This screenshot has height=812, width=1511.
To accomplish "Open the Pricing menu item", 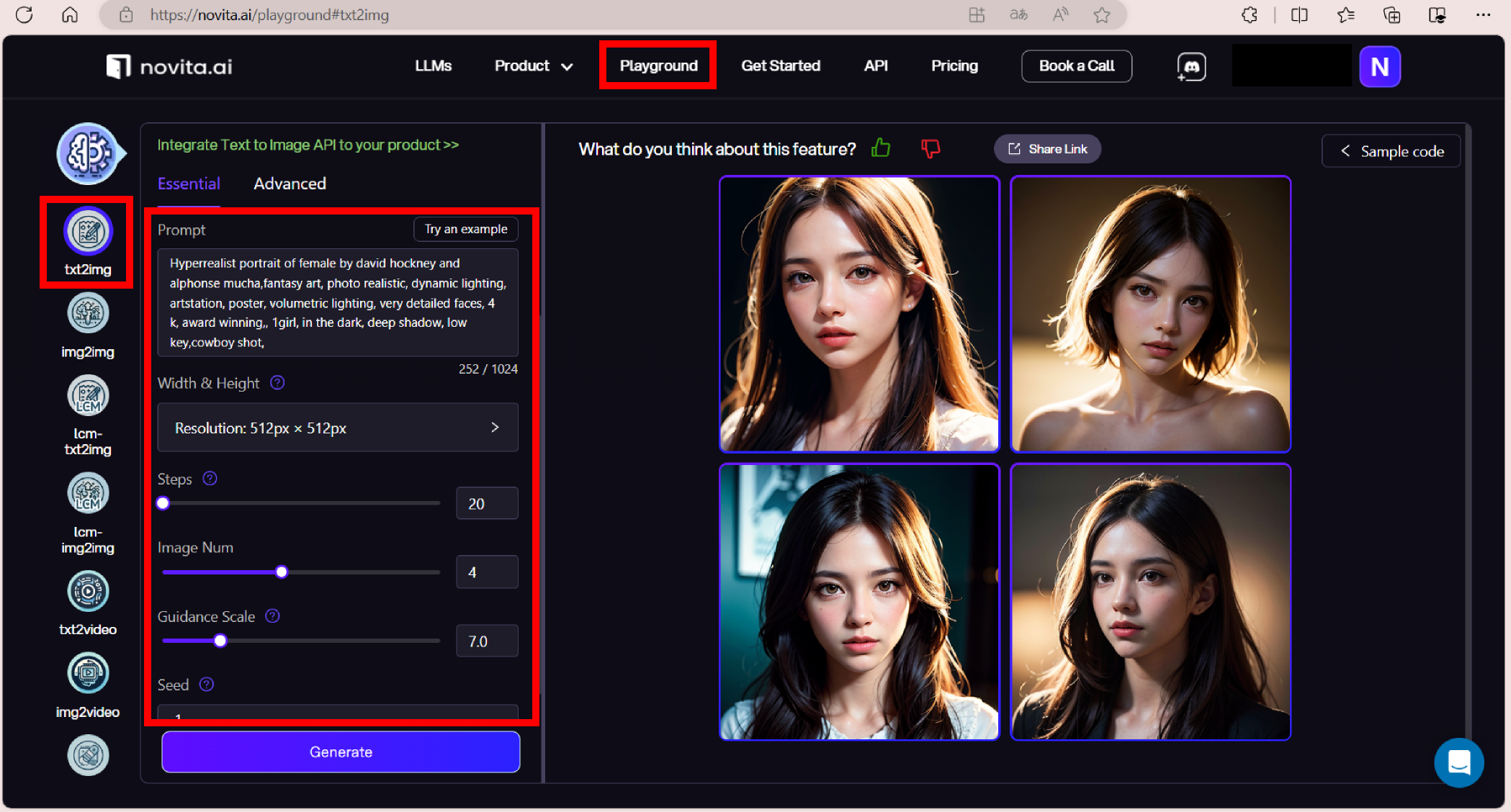I will pyautogui.click(x=954, y=66).
